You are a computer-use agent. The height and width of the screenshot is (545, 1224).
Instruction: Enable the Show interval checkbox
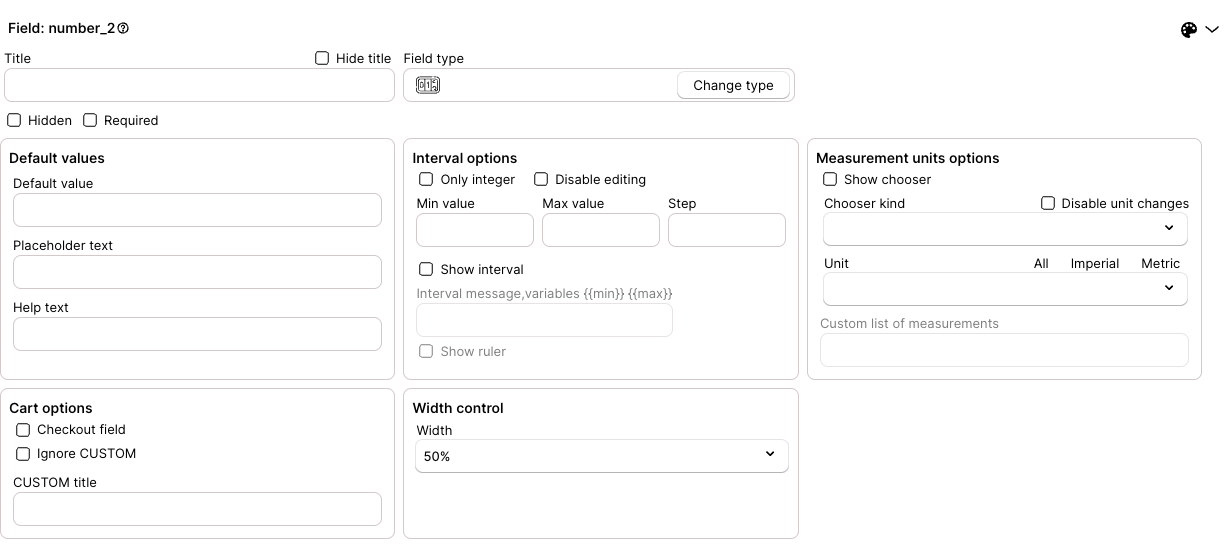426,269
